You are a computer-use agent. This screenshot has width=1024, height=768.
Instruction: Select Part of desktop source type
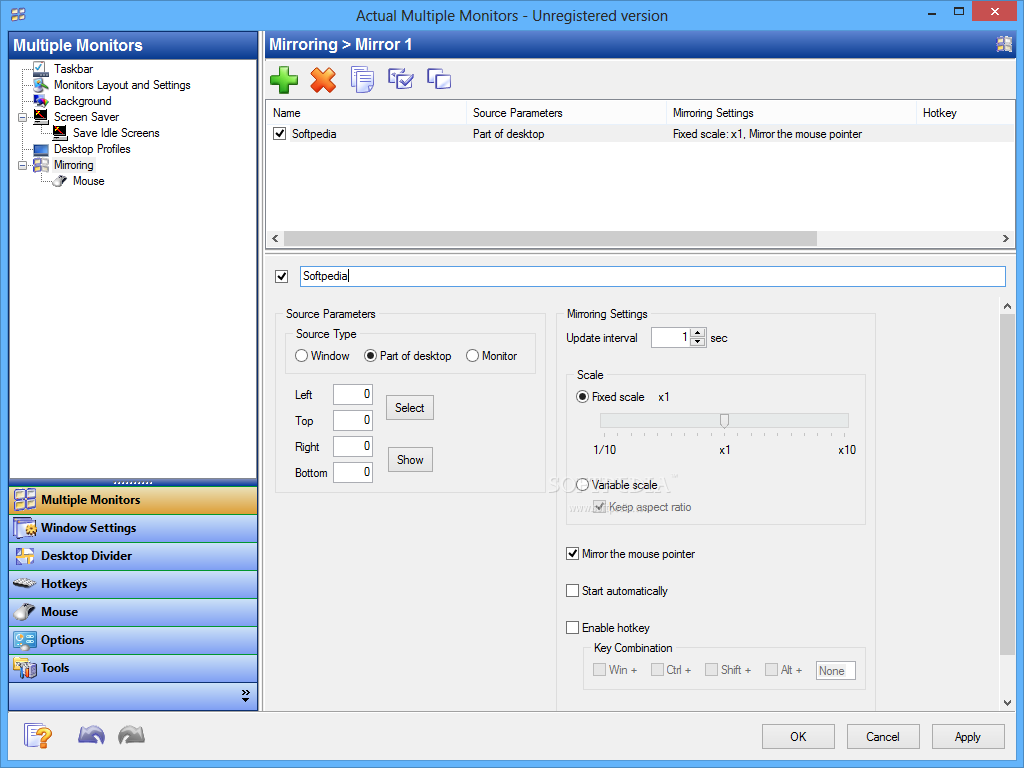point(408,356)
